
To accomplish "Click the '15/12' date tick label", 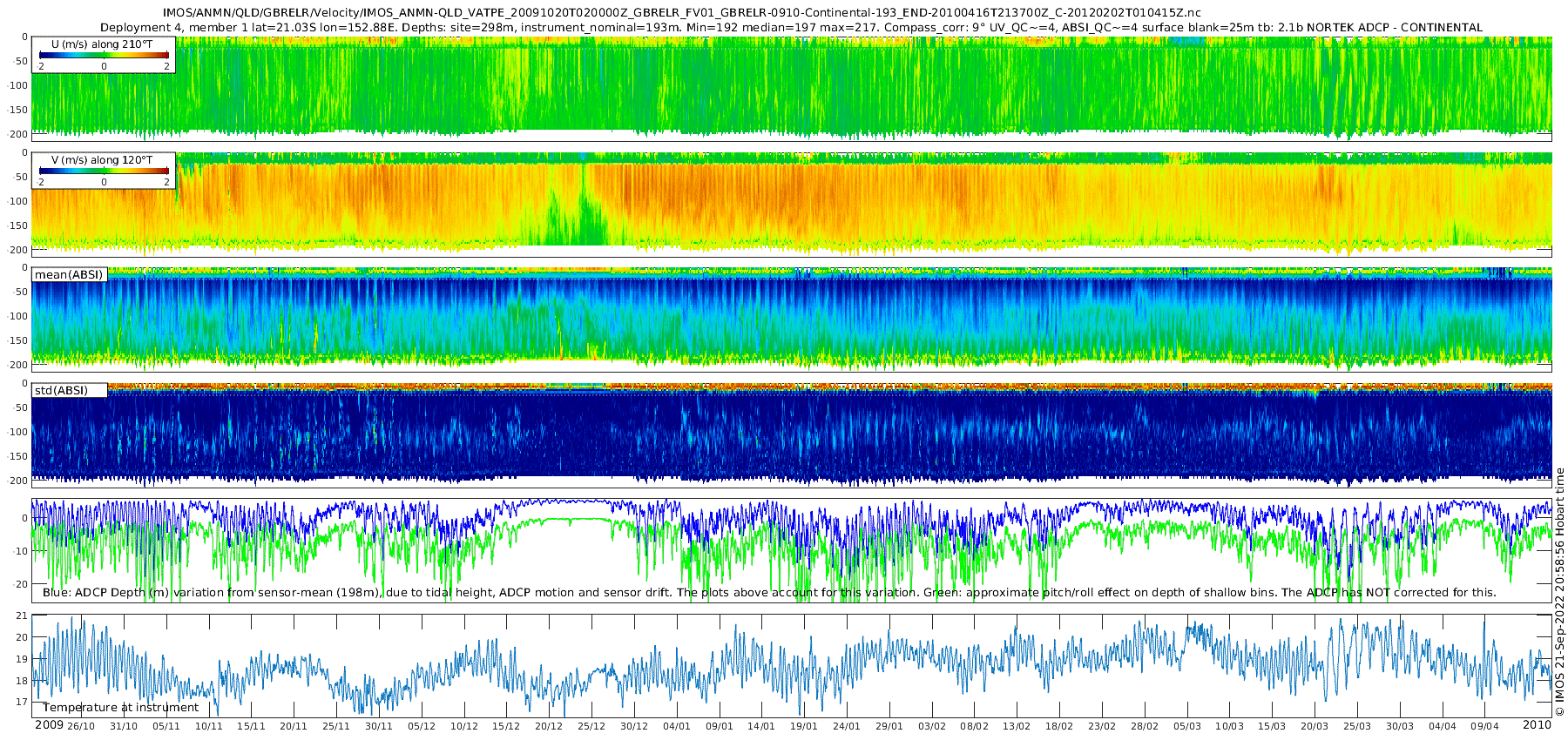I will [x=506, y=726].
